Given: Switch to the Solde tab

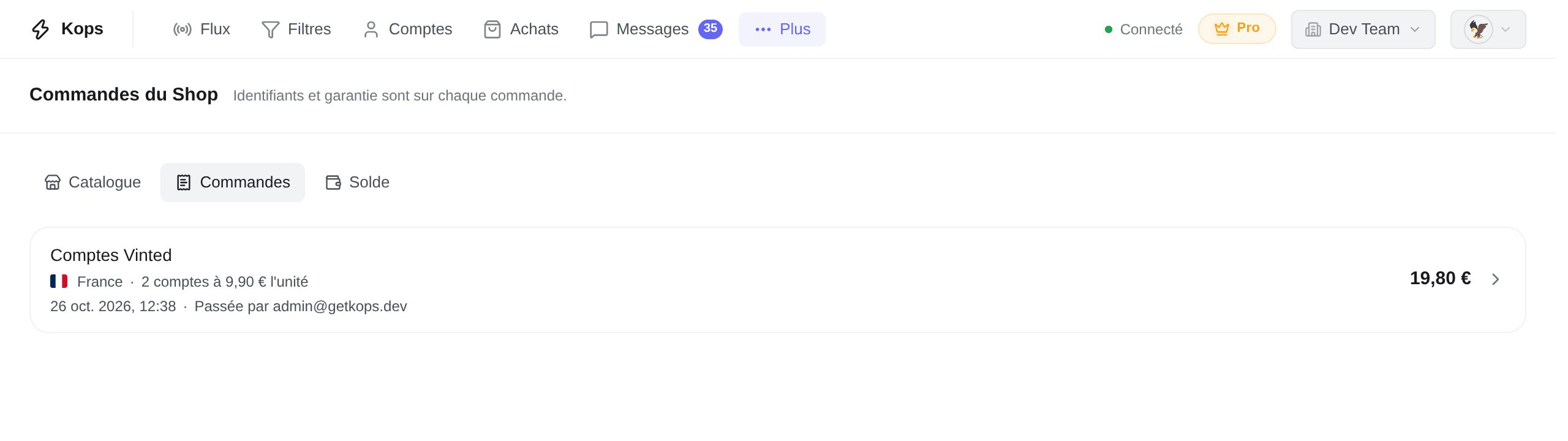Looking at the screenshot, I should 357,183.
